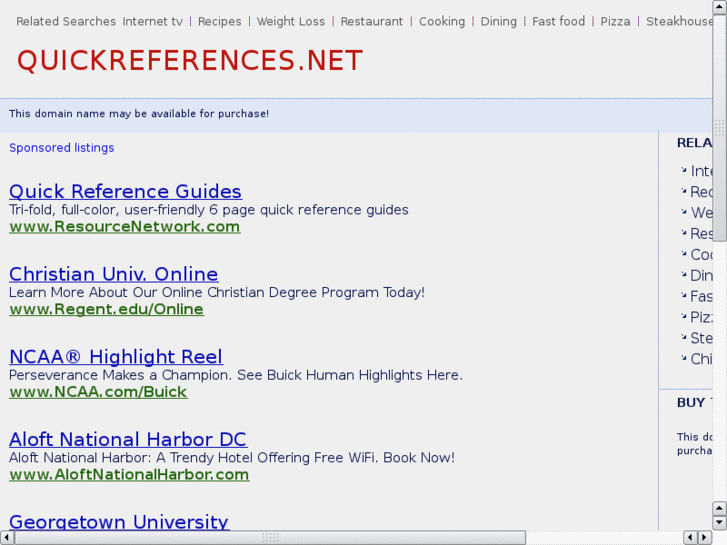Open sidebar related link starting 'Piz'

[701, 317]
